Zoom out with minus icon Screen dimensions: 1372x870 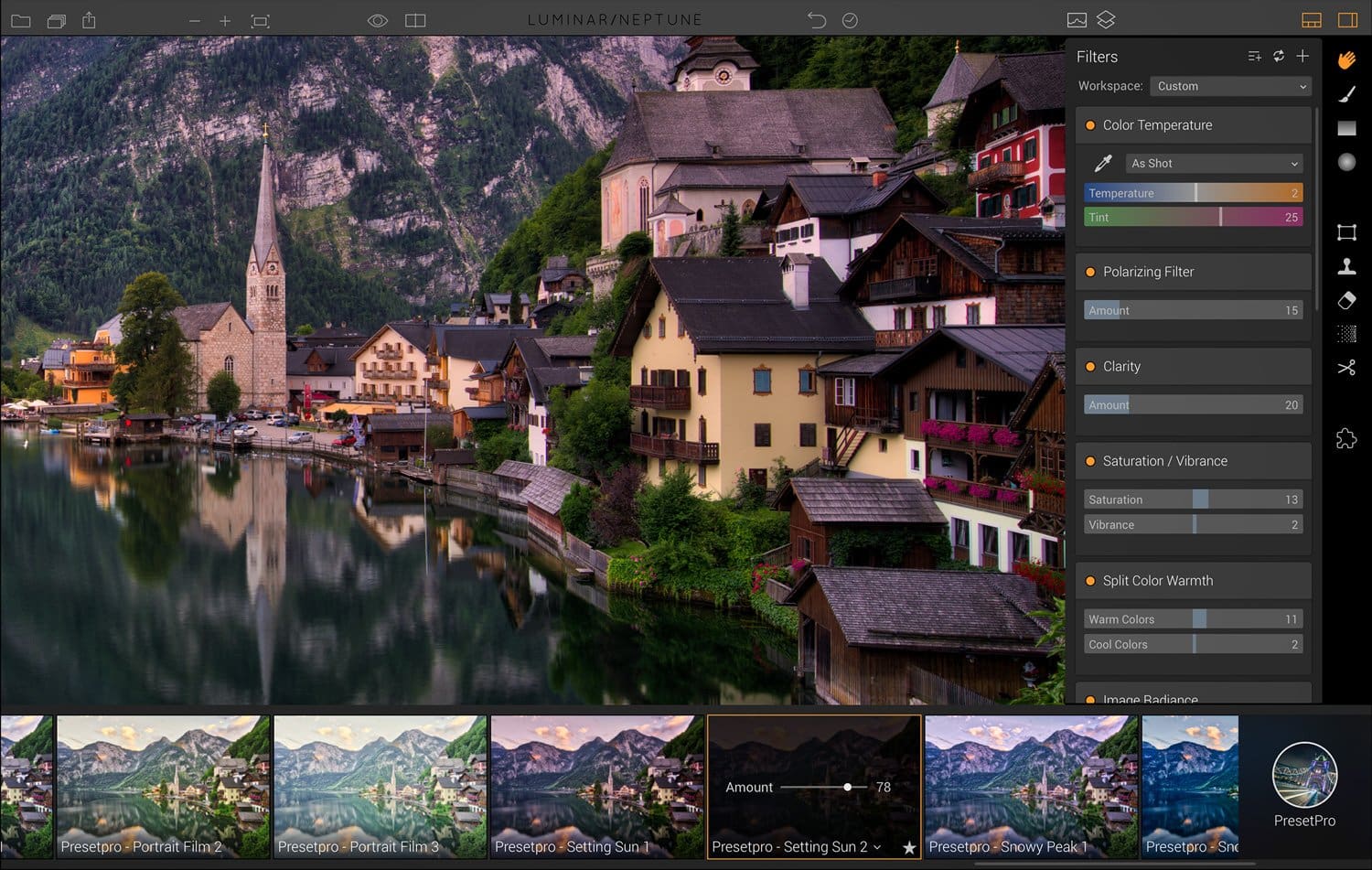(194, 20)
